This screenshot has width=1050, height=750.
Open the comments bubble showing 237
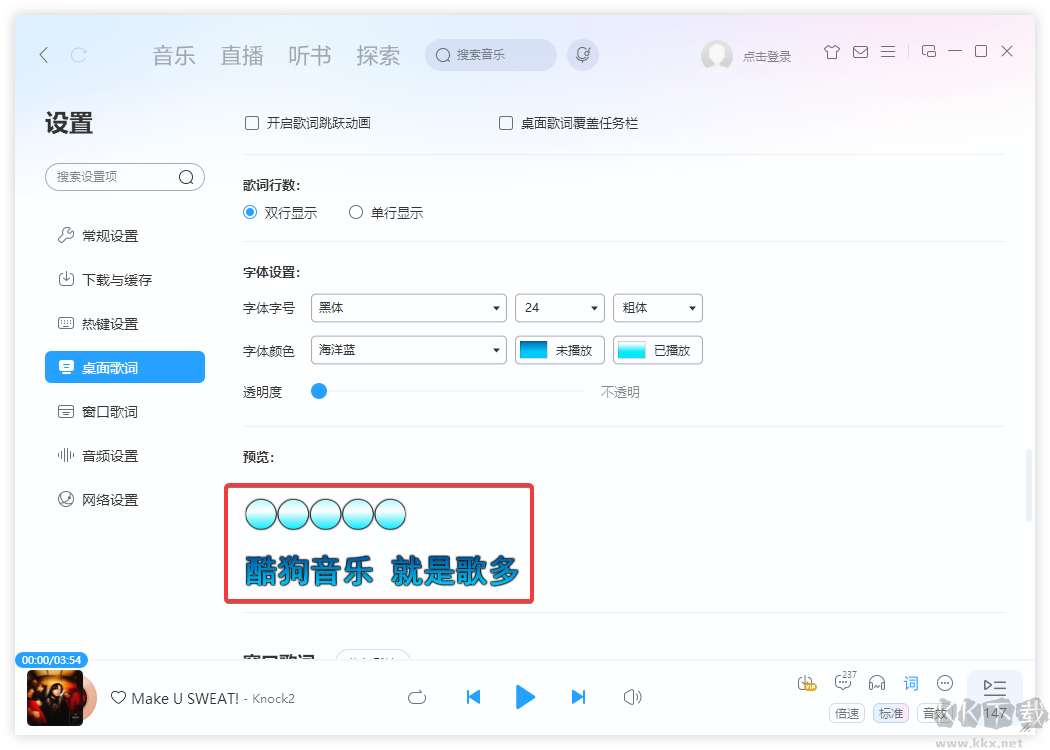click(x=843, y=683)
